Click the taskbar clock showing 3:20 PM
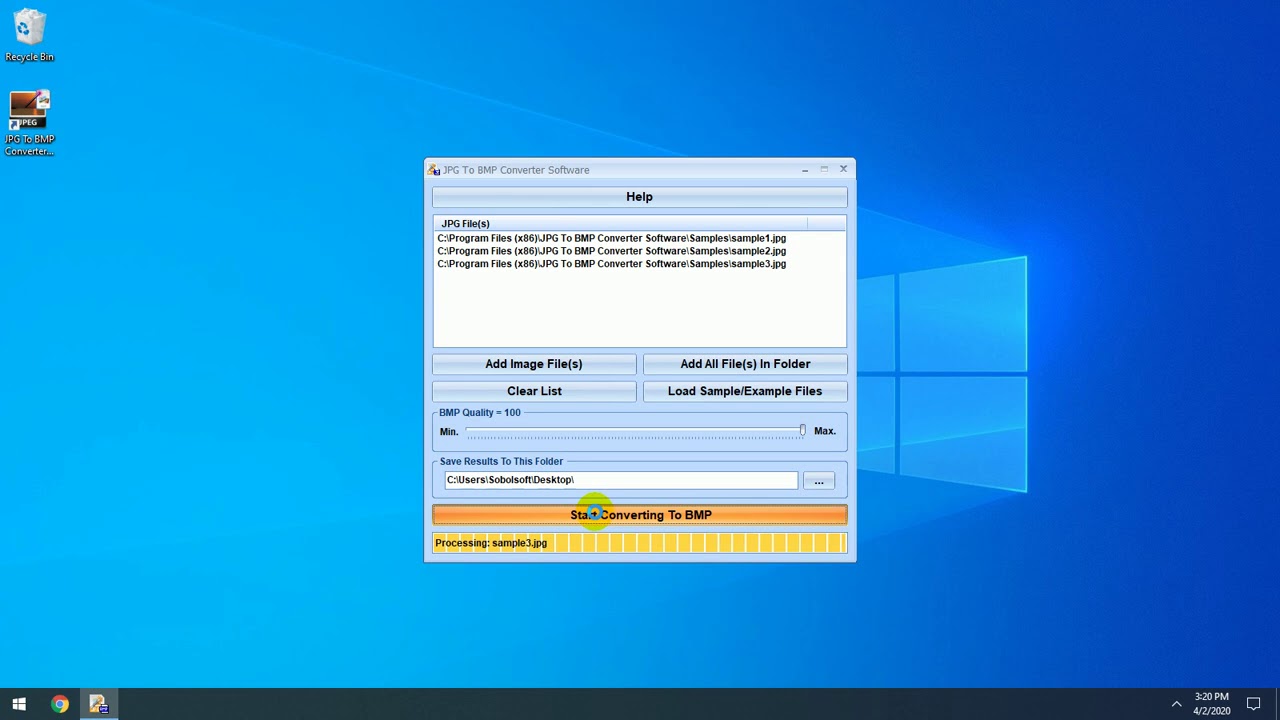Image resolution: width=1280 pixels, height=720 pixels. [1211, 704]
